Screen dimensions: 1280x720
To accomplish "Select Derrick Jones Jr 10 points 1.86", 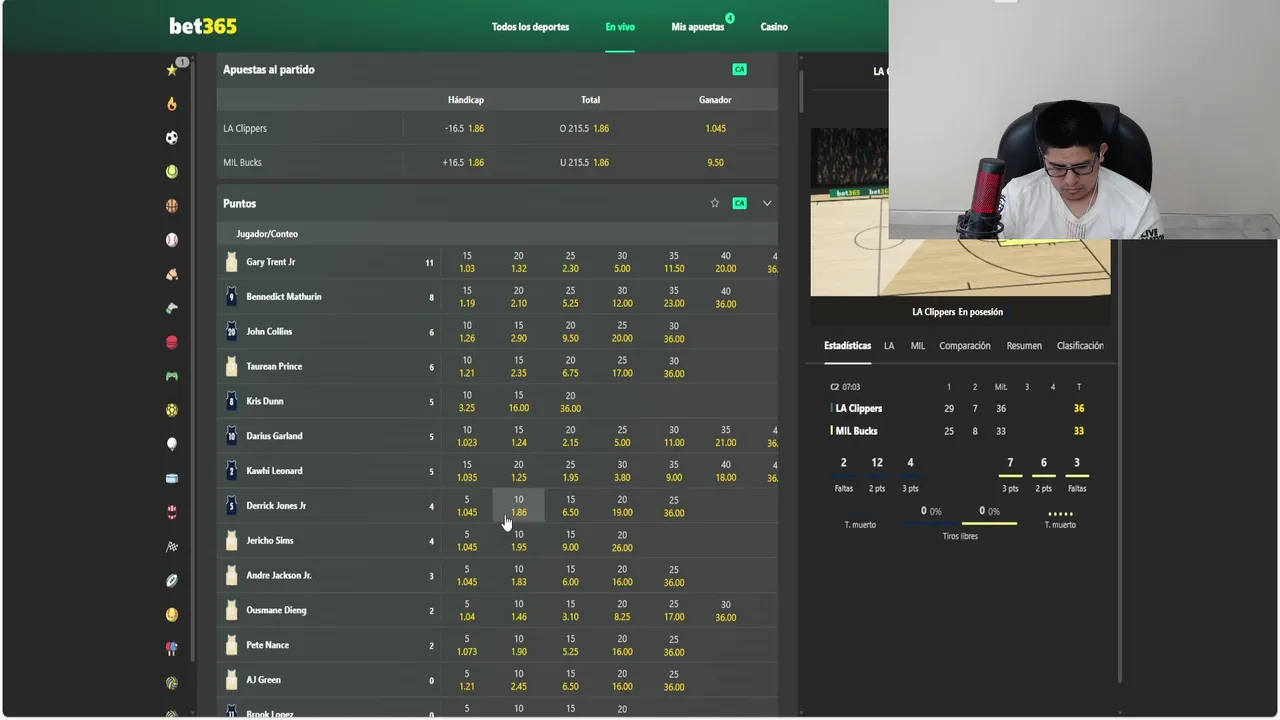I will [518, 506].
